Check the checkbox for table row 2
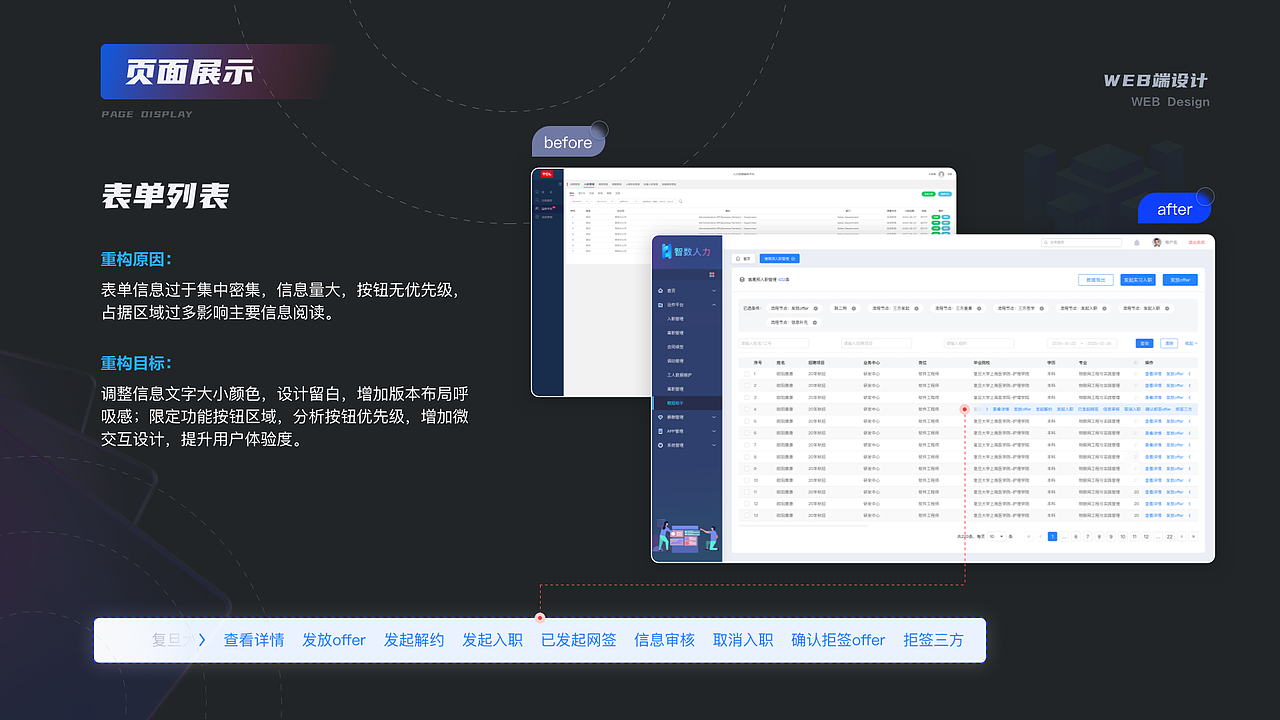 click(x=746, y=385)
